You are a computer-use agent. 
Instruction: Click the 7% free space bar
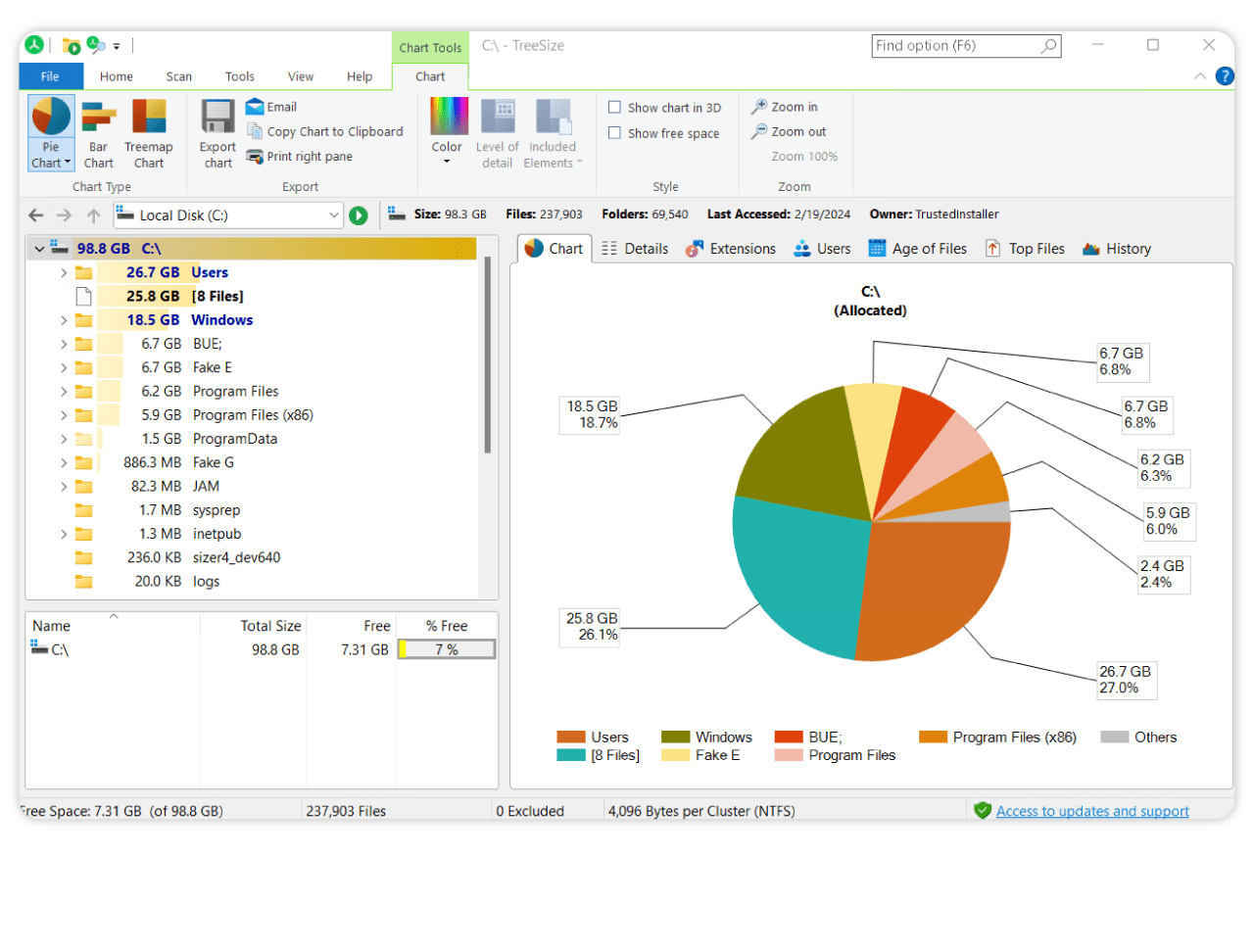point(447,648)
